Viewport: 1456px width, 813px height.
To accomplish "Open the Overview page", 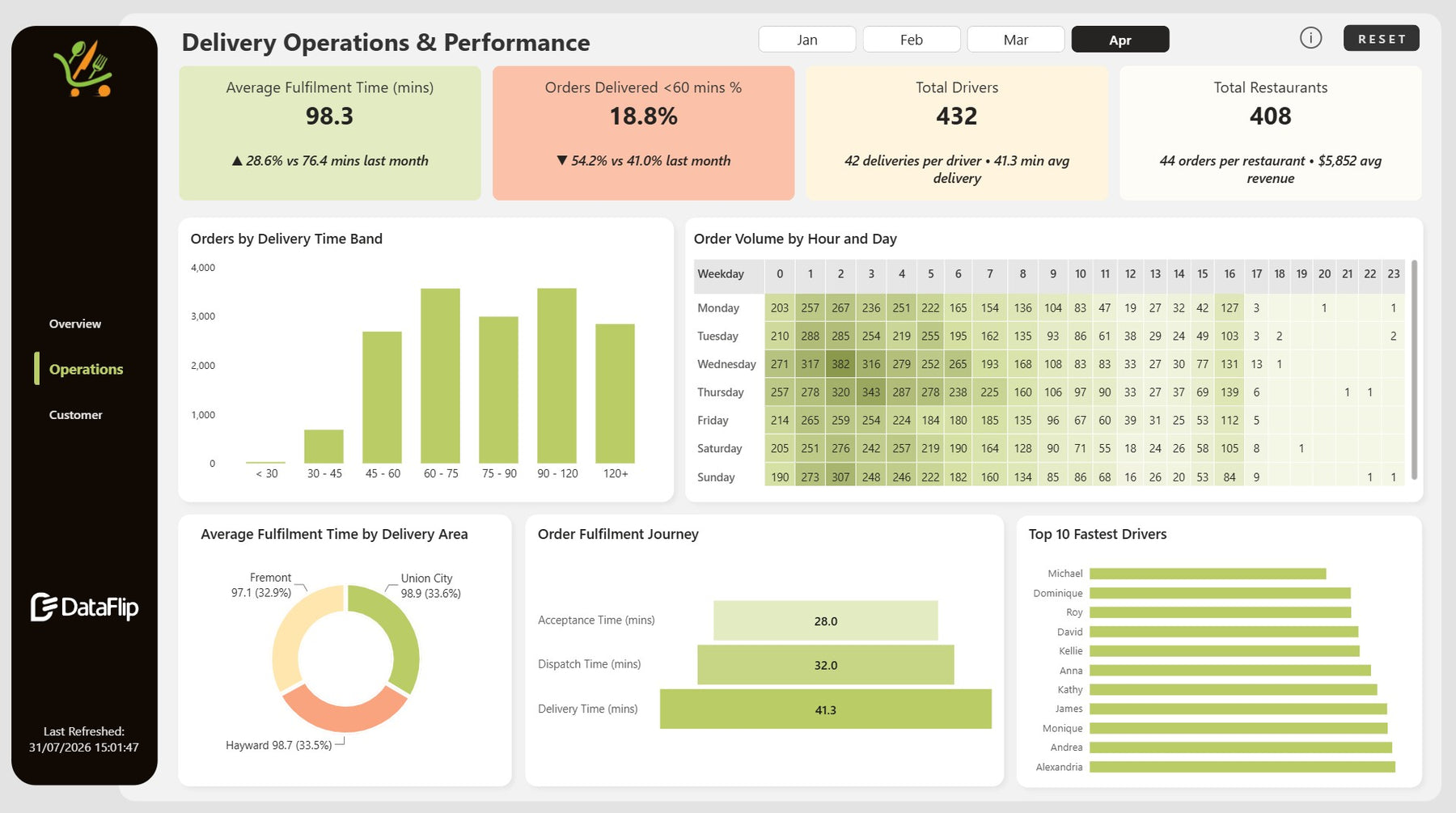I will [75, 324].
